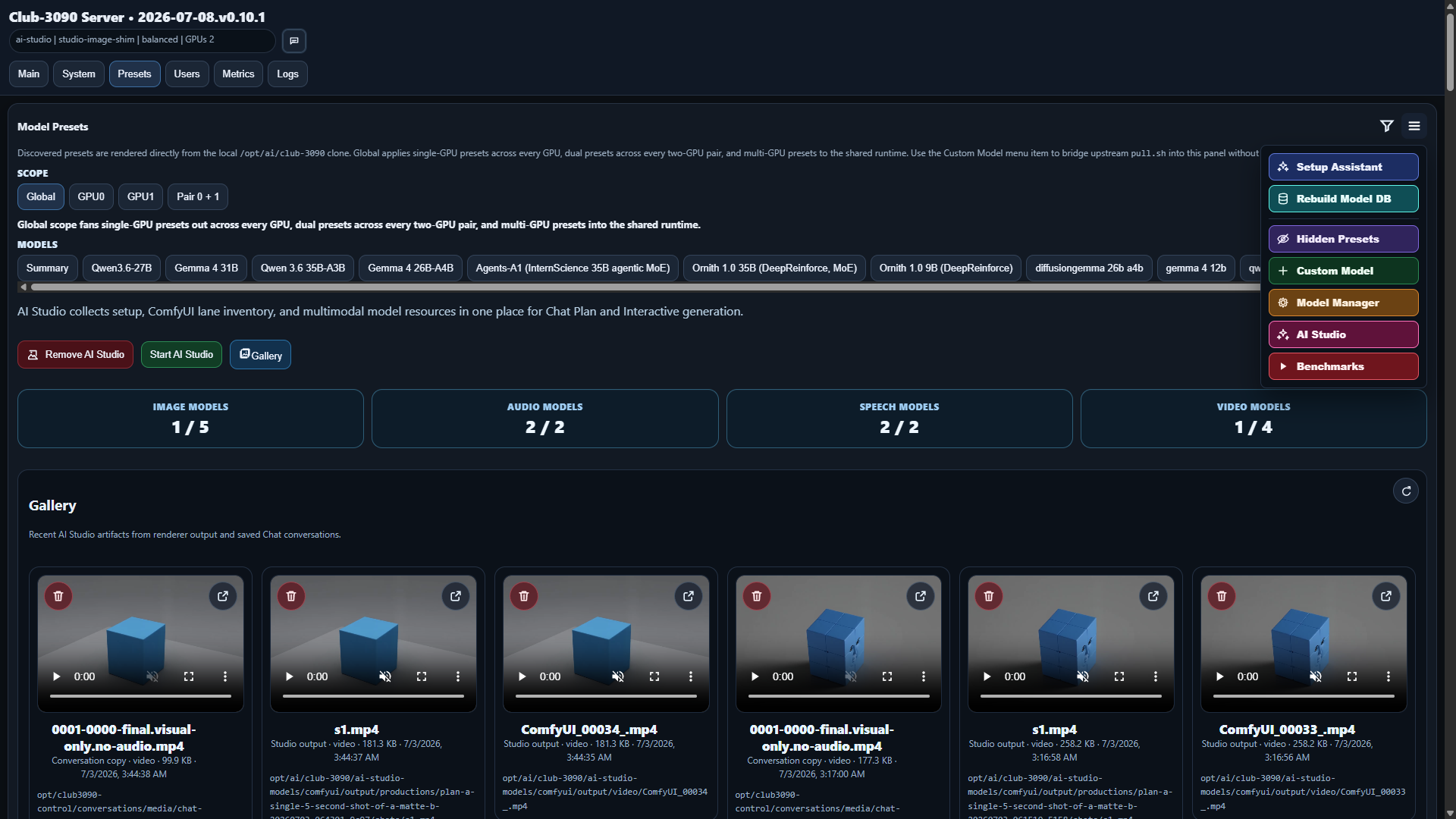Image resolution: width=1456 pixels, height=819 pixels.
Task: Delete the ComfyUI_00034_.mp4 video
Action: pyautogui.click(x=524, y=596)
